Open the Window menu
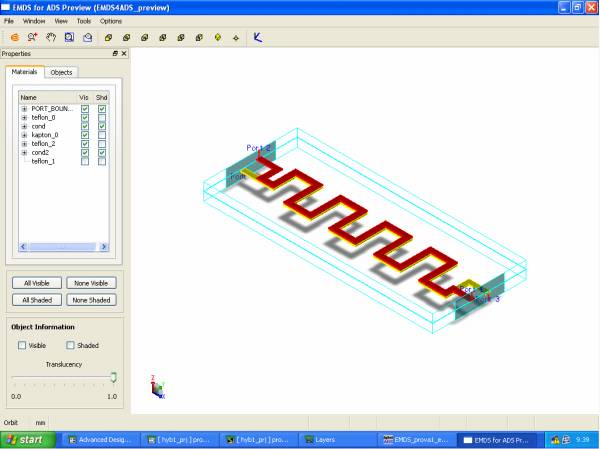This screenshot has width=600, height=449. pyautogui.click(x=34, y=21)
